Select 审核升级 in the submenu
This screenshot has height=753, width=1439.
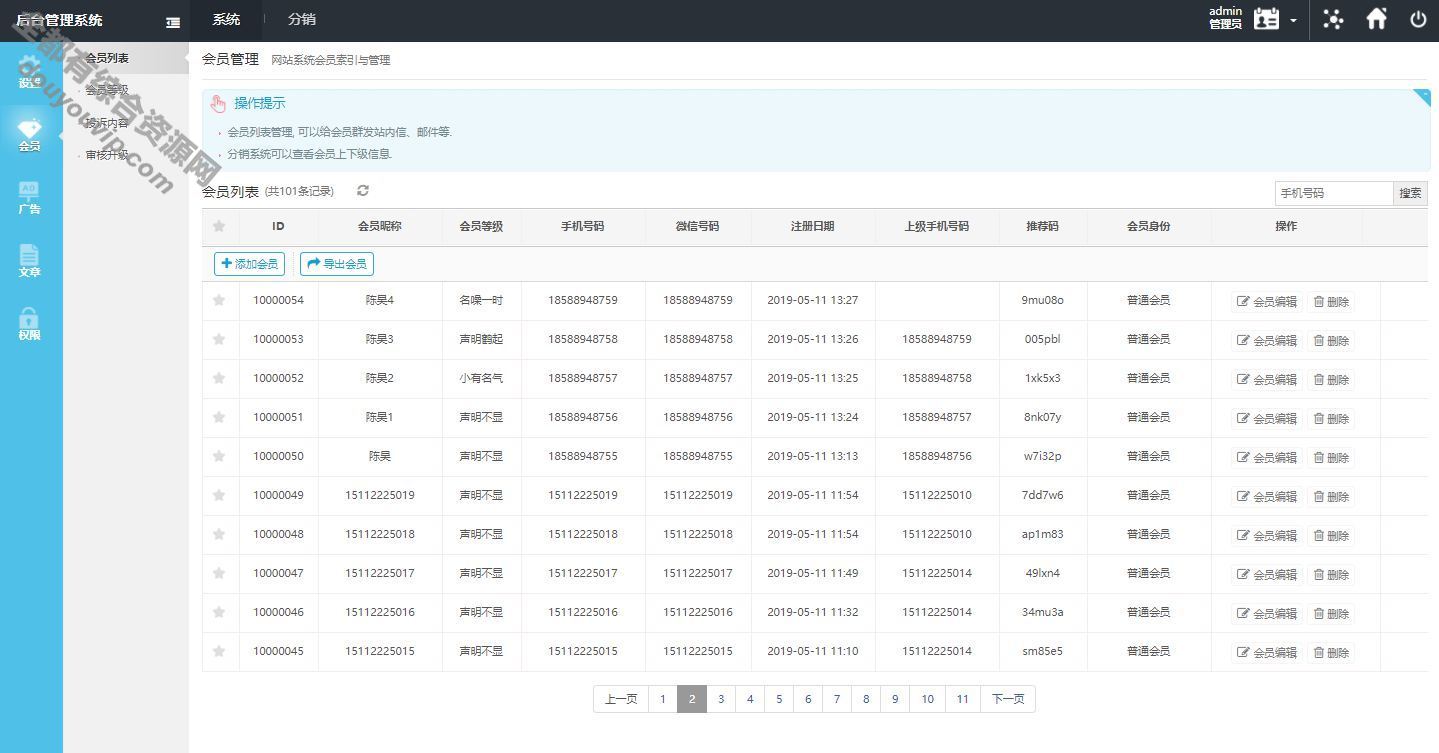coord(107,155)
